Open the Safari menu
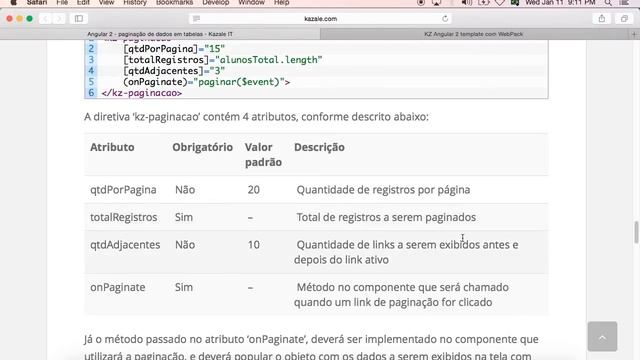Viewport: 640px width, 360px height. (37, 2)
